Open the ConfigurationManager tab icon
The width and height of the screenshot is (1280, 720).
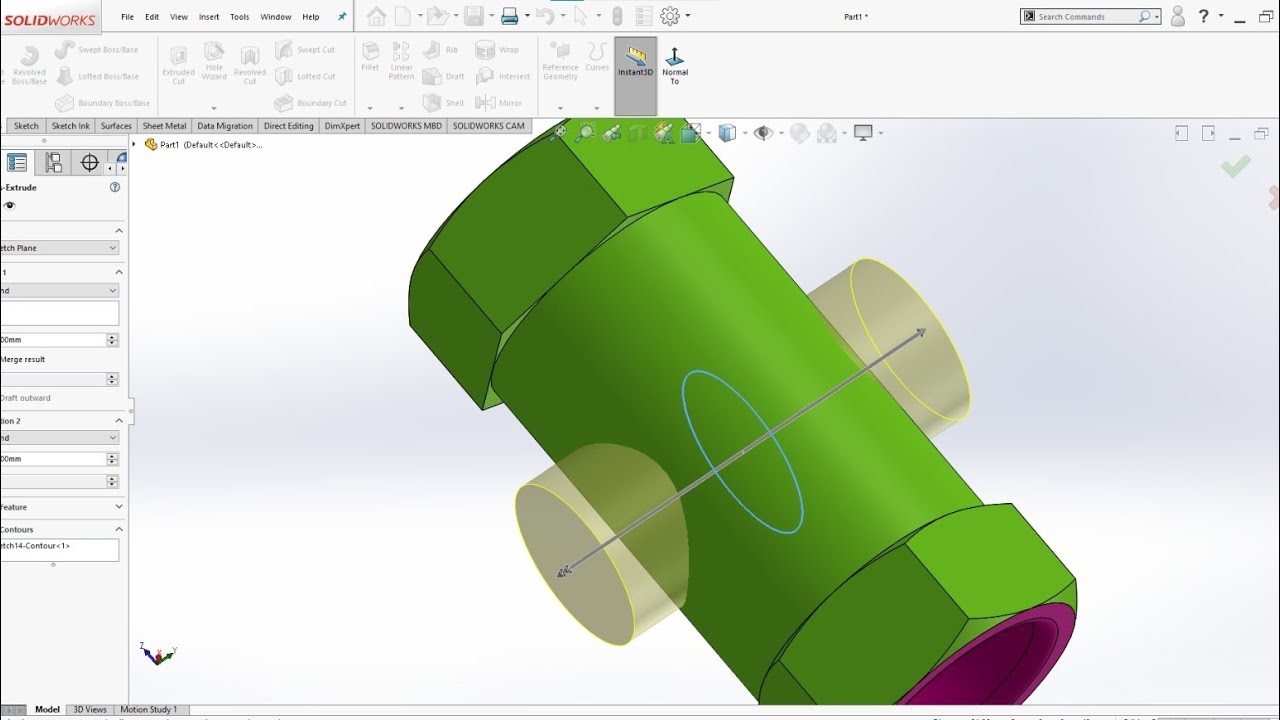54,163
